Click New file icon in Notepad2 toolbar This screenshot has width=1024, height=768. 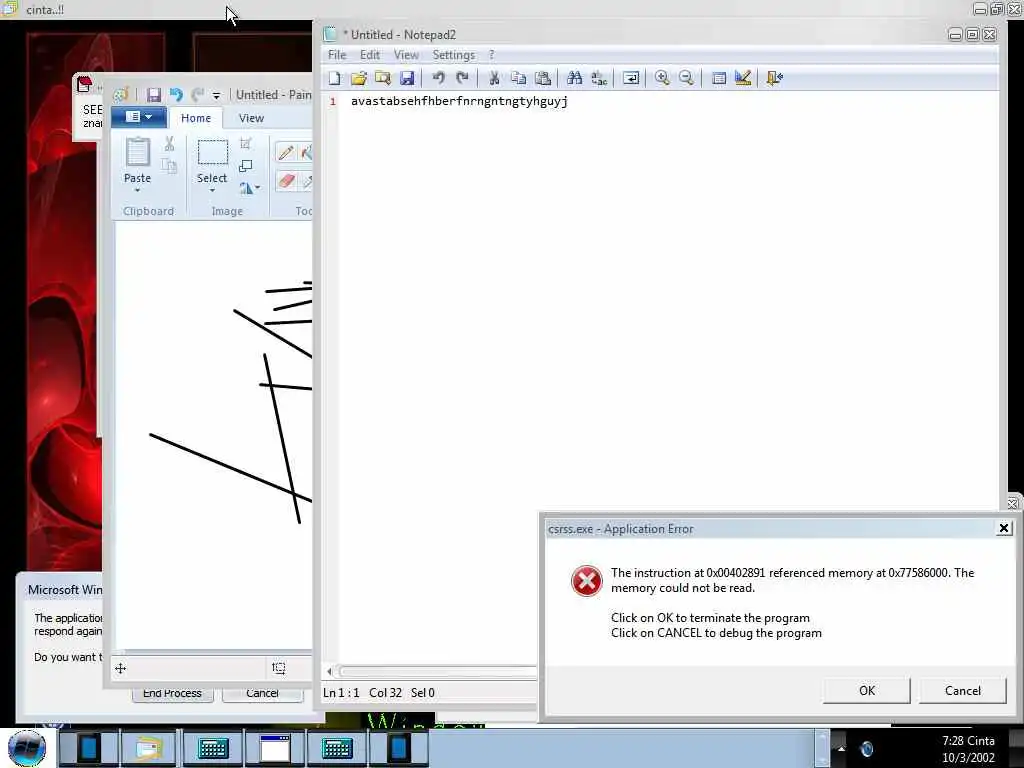334,78
